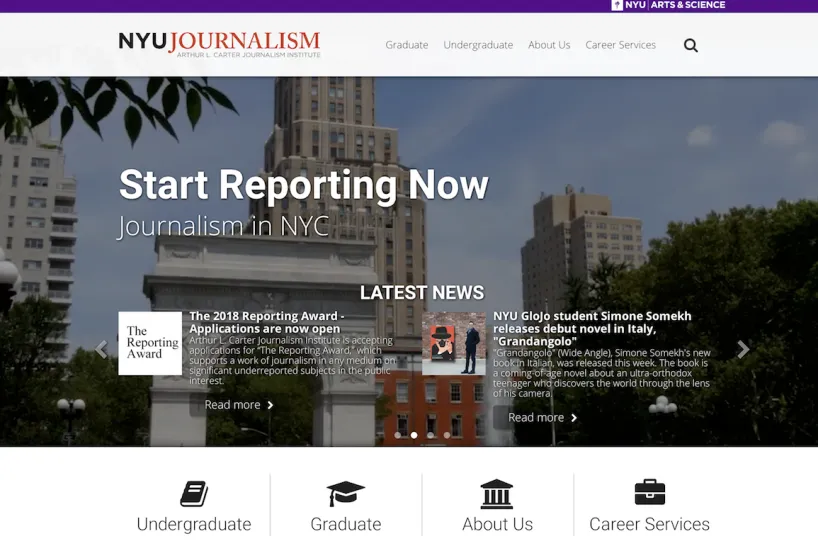Viewport: 818px width, 544px height.
Task: Click the NYU Journalism logo
Action: pyautogui.click(x=219, y=44)
